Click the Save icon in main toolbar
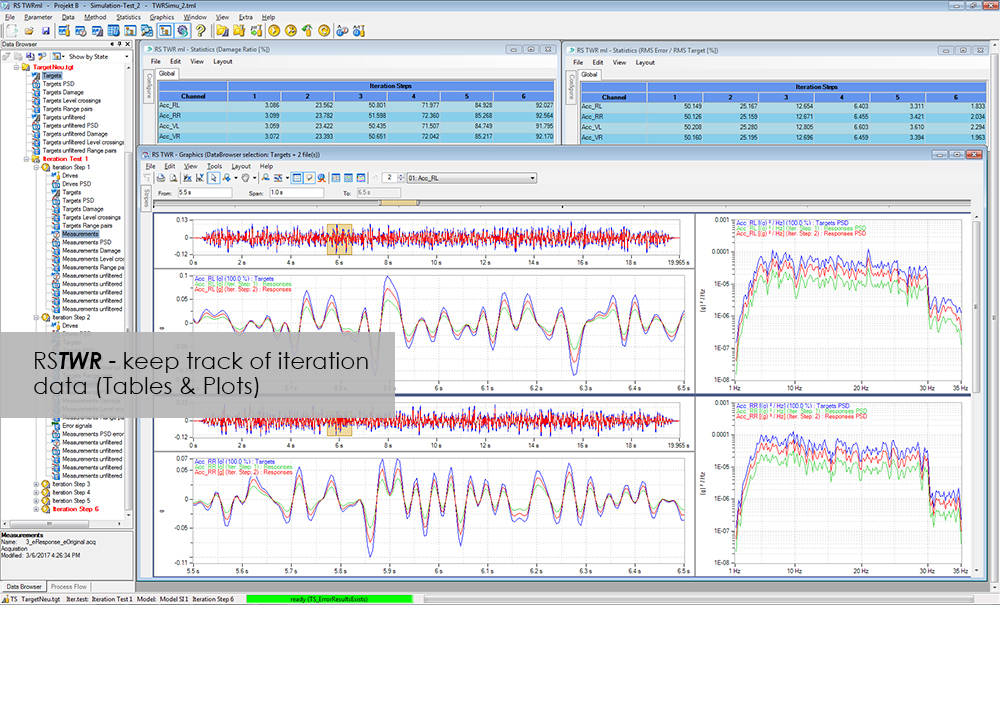Viewport: 1000px width, 709px height. click(x=46, y=31)
